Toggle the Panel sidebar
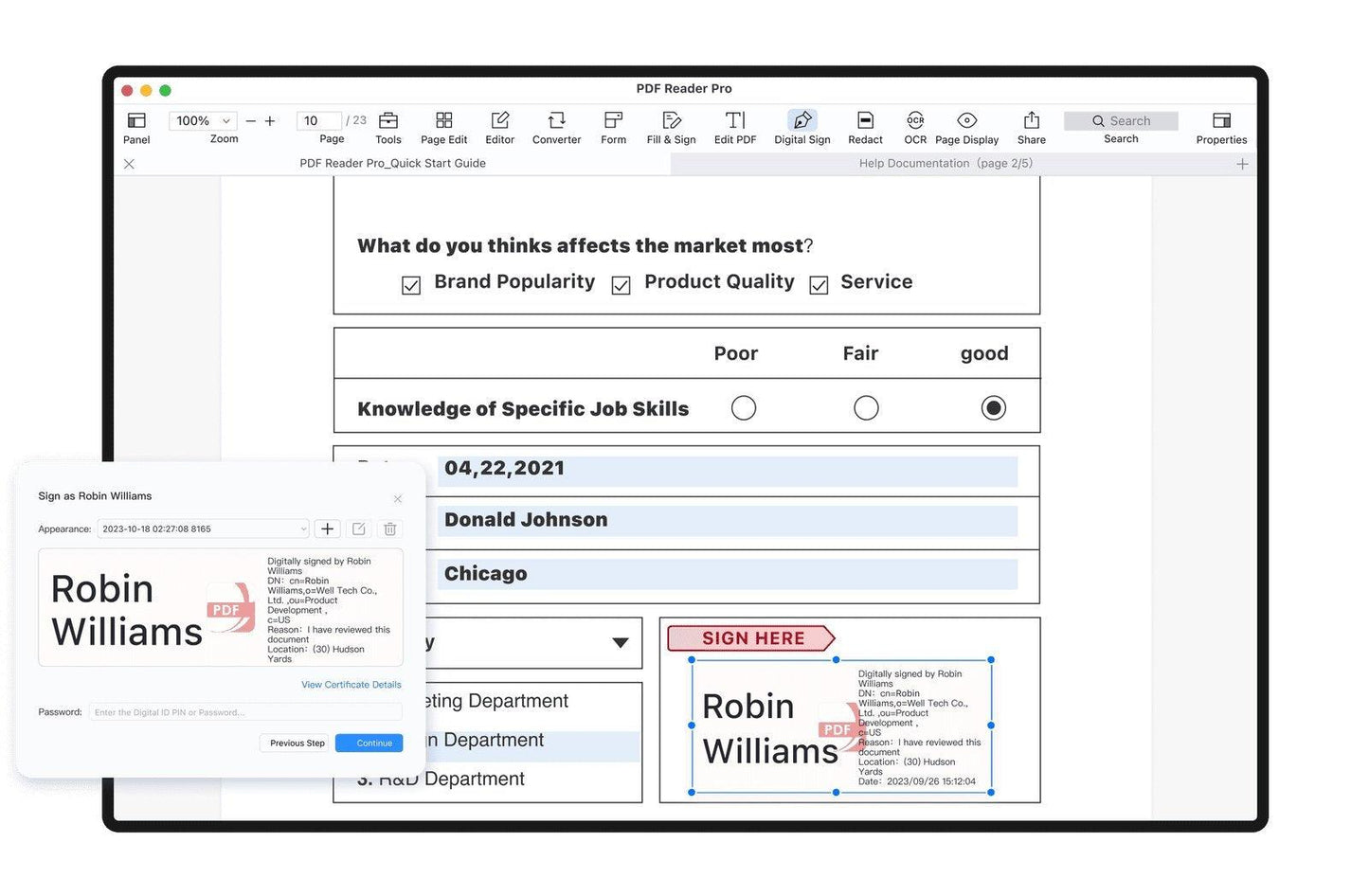 tap(135, 127)
